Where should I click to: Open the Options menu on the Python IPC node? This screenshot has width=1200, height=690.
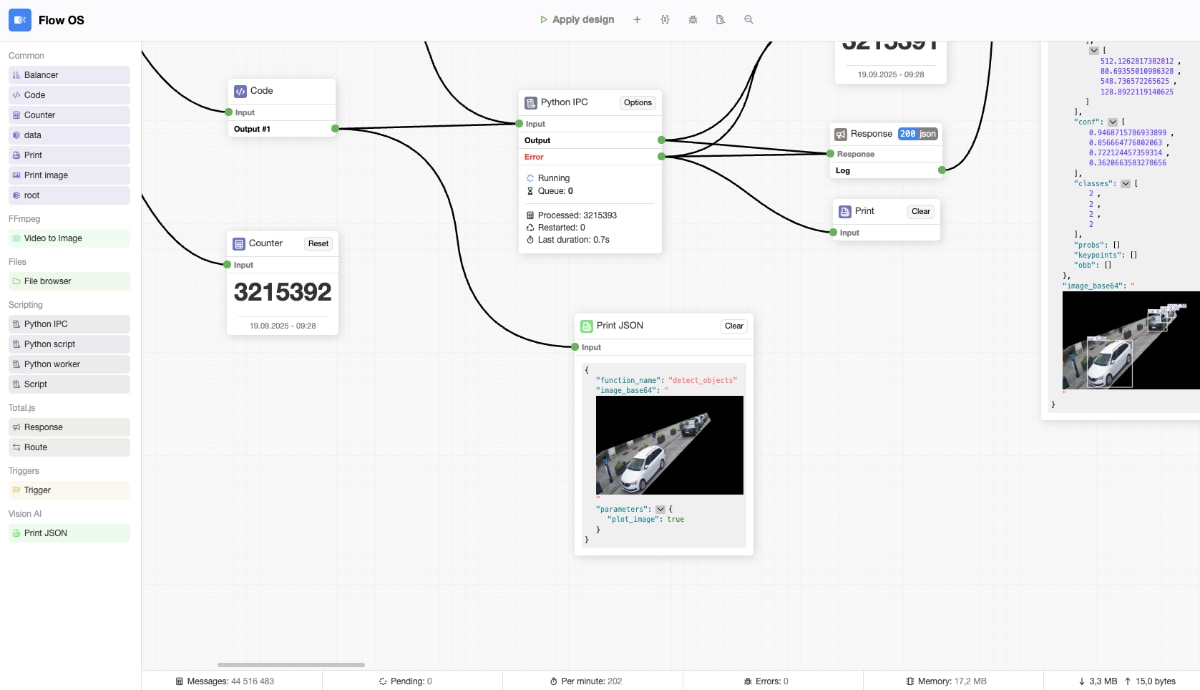coord(638,102)
